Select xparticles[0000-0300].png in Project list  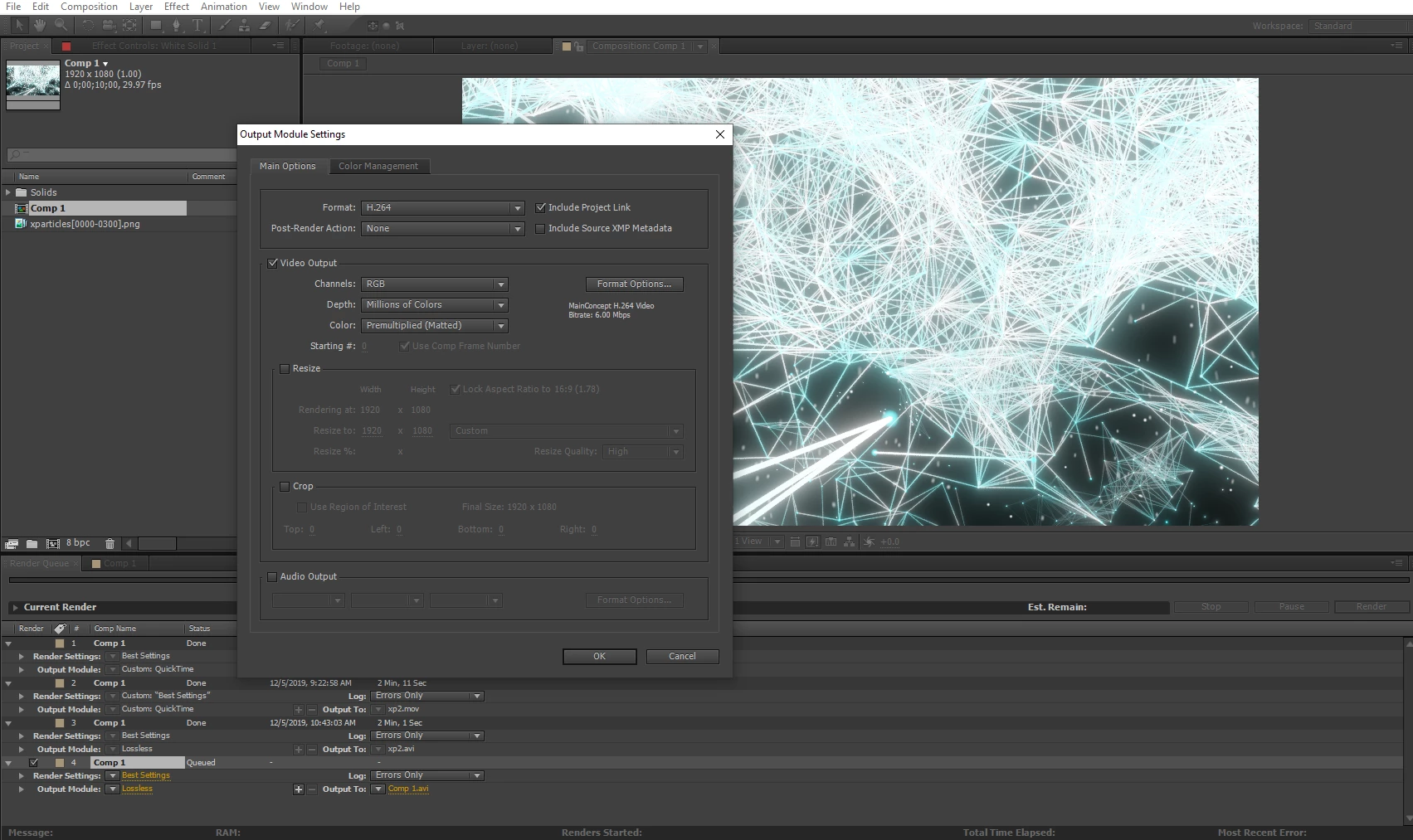click(x=85, y=224)
